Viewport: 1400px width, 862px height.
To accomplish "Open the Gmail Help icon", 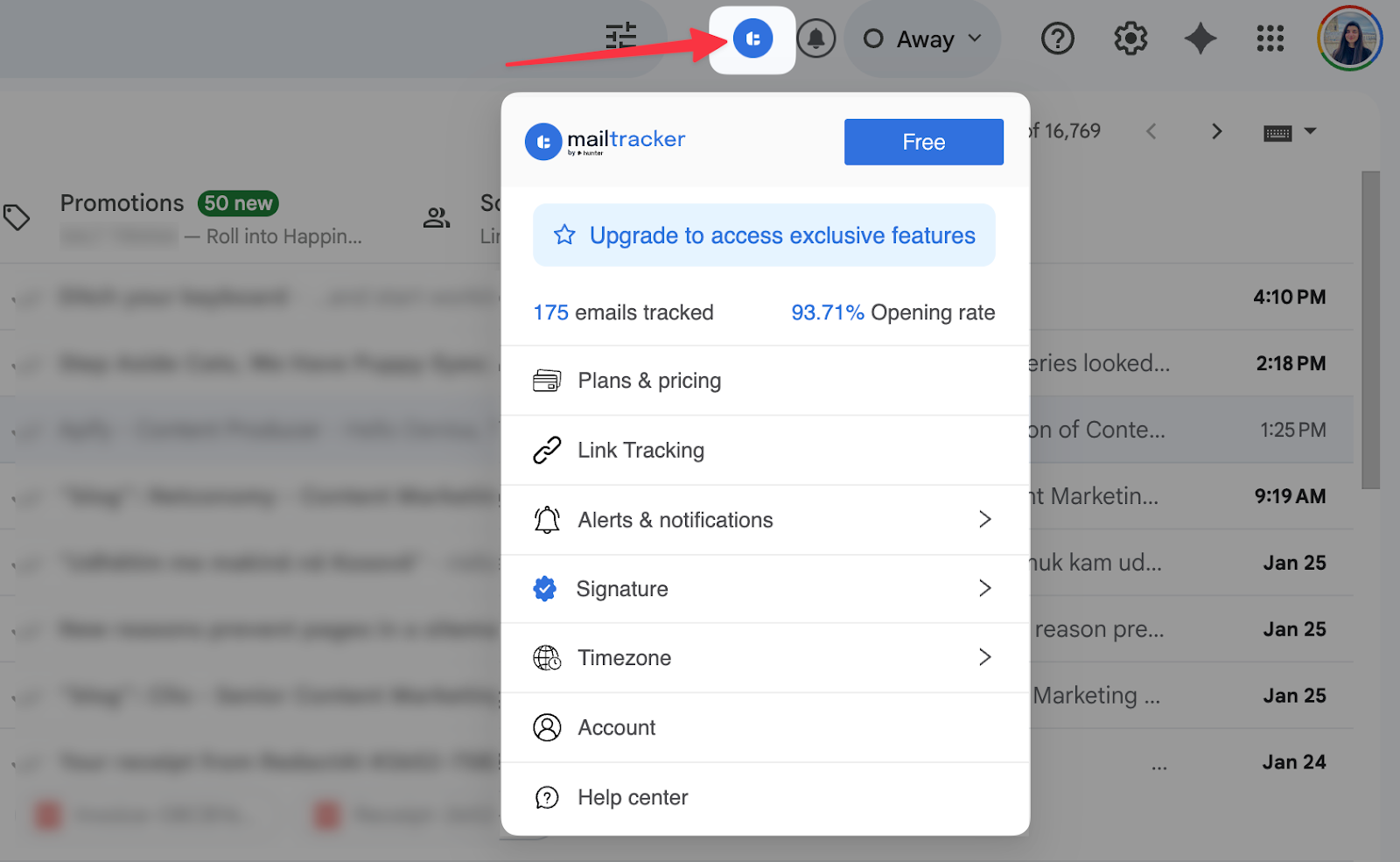I will 1058,39.
